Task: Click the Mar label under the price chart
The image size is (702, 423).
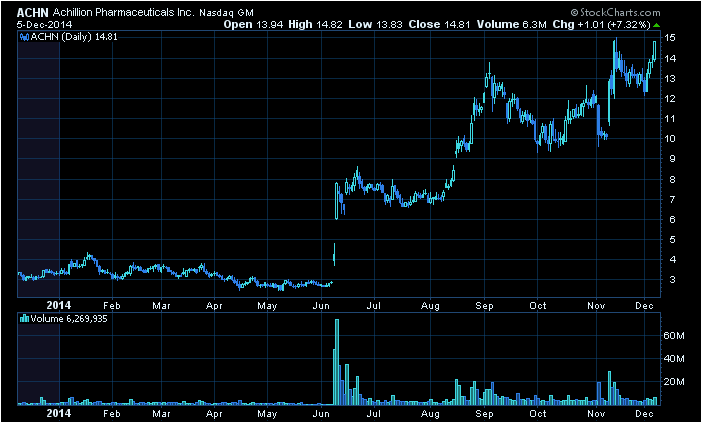Action: click(x=161, y=306)
